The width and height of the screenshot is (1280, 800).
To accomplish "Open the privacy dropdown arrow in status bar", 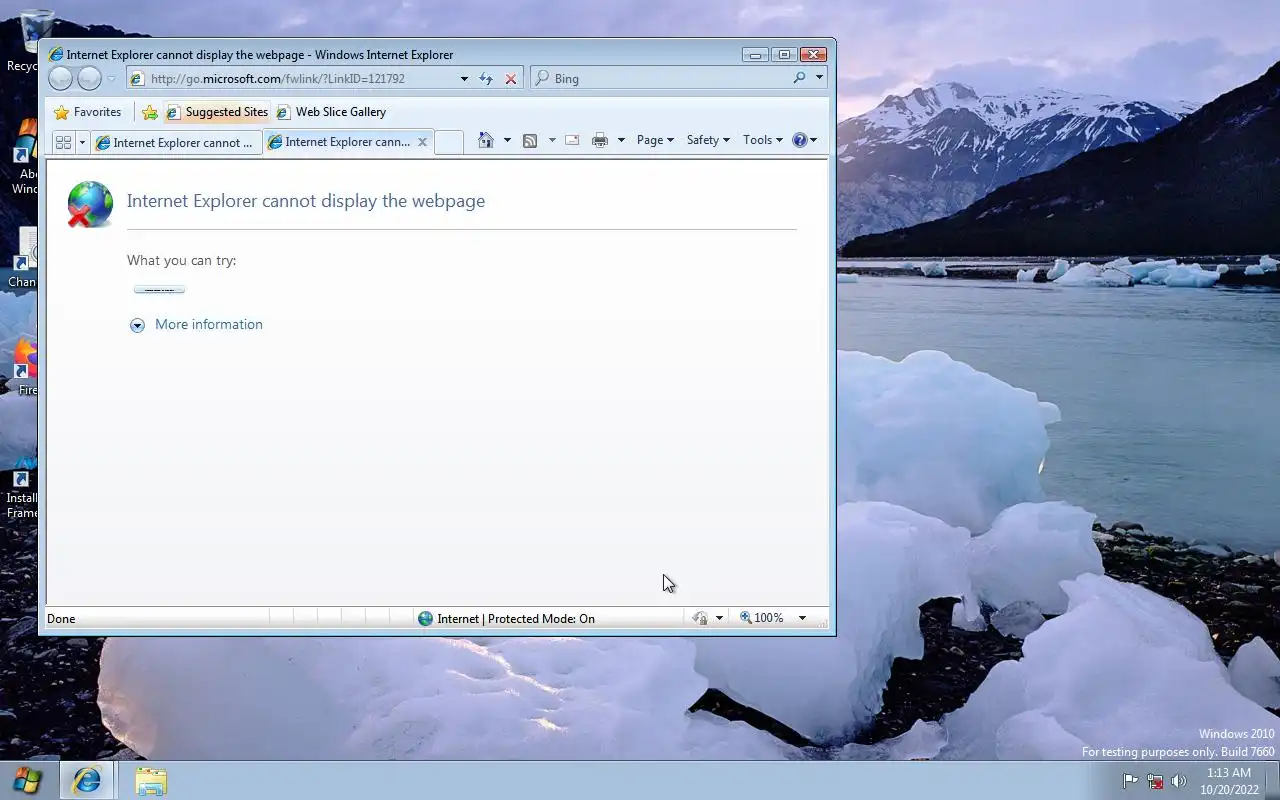I will pyautogui.click(x=719, y=618).
